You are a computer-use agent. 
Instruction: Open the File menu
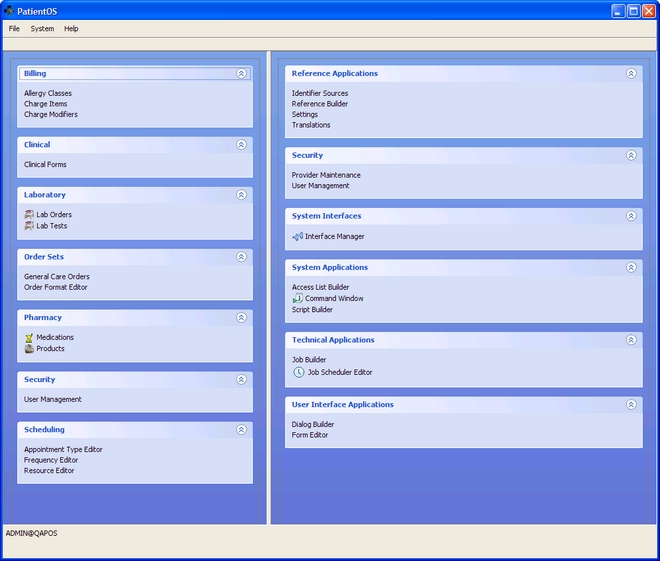point(14,29)
